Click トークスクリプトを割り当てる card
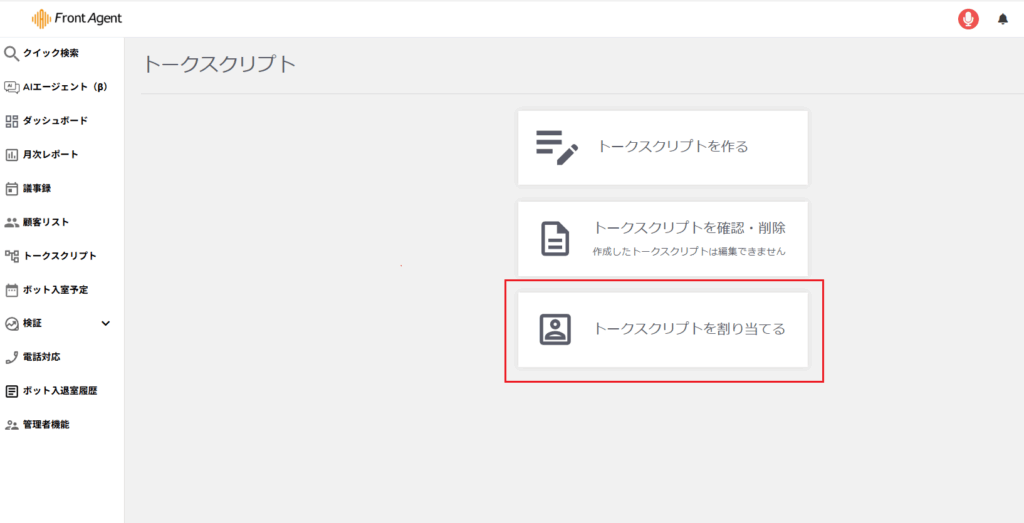1024x523 pixels. click(688, 329)
